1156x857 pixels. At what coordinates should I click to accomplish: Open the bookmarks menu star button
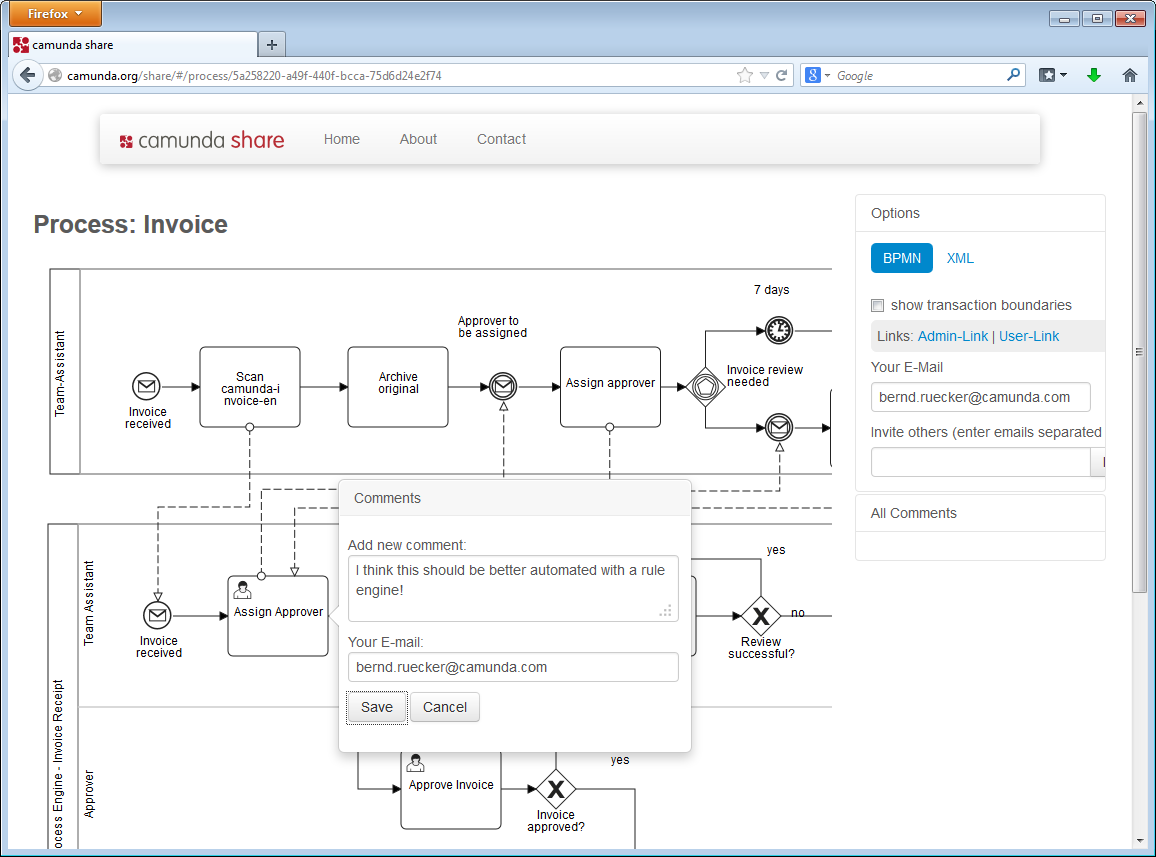click(1047, 75)
